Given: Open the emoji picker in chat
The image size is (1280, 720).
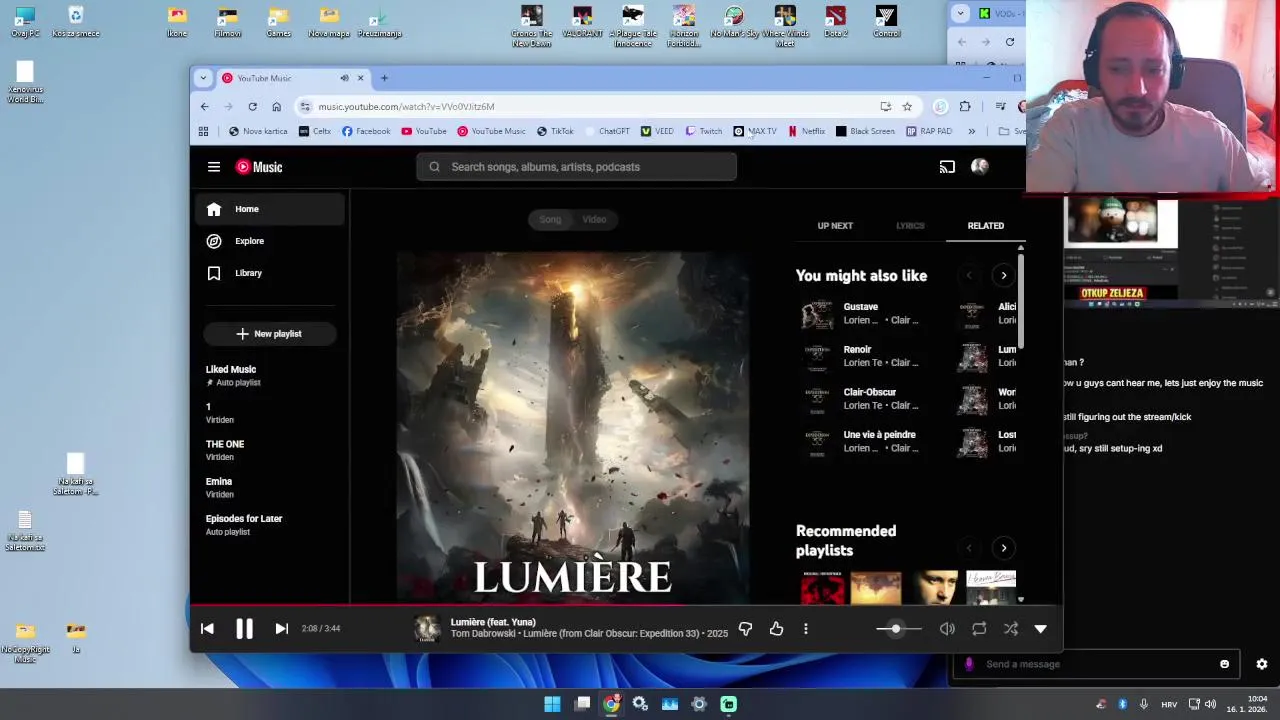Looking at the screenshot, I should pyautogui.click(x=1224, y=664).
